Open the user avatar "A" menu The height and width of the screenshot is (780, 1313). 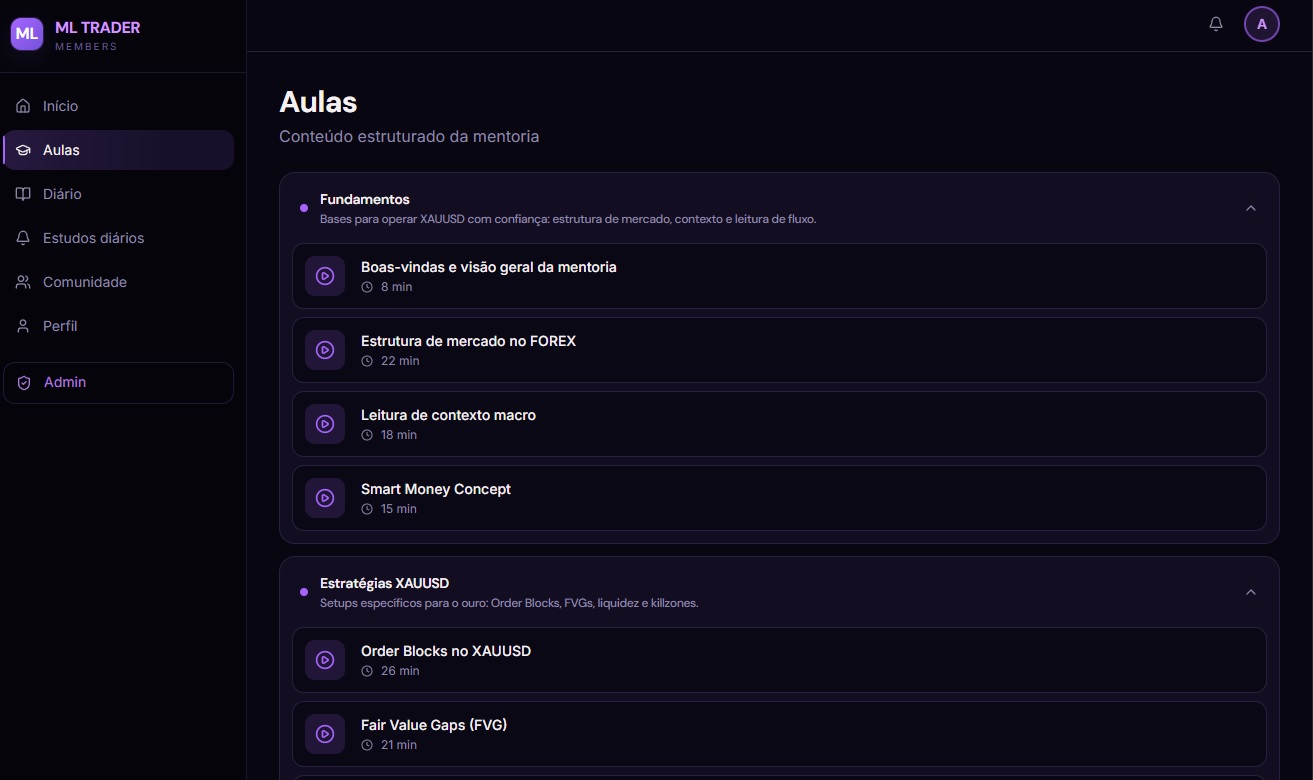pyautogui.click(x=1262, y=24)
